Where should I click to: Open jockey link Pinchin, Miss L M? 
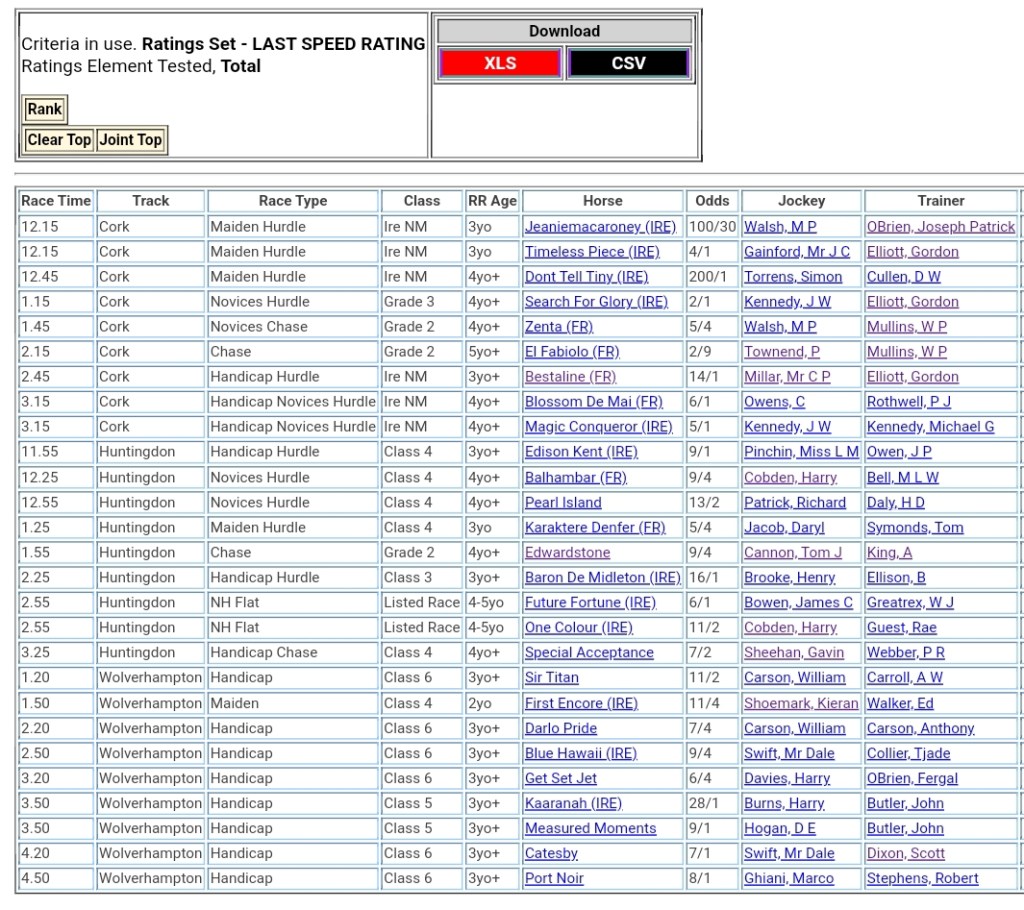tap(801, 452)
